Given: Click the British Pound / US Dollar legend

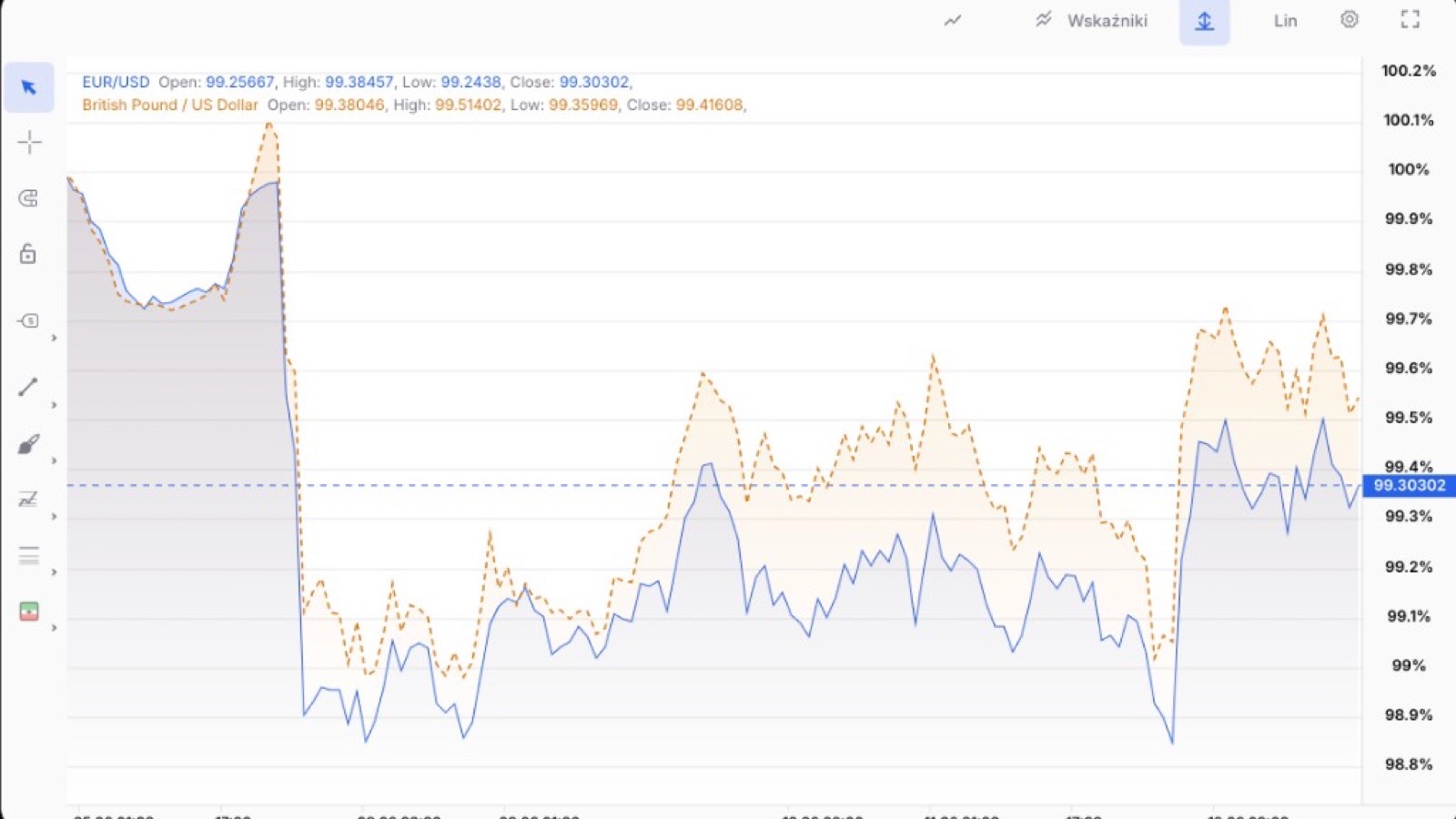Looking at the screenshot, I should [x=170, y=105].
